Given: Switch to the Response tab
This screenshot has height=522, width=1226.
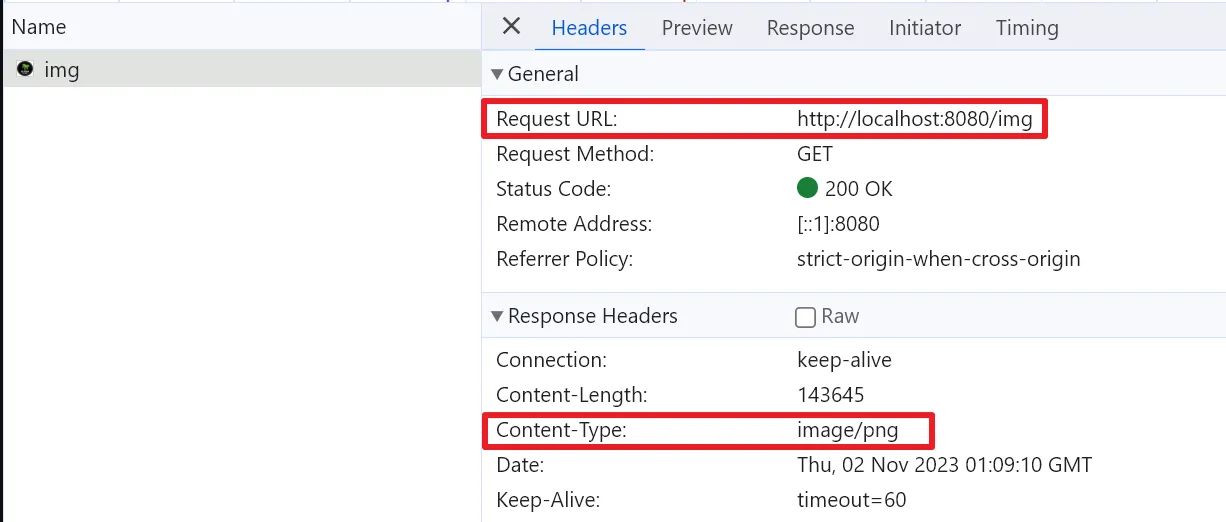Looking at the screenshot, I should pyautogui.click(x=810, y=28).
